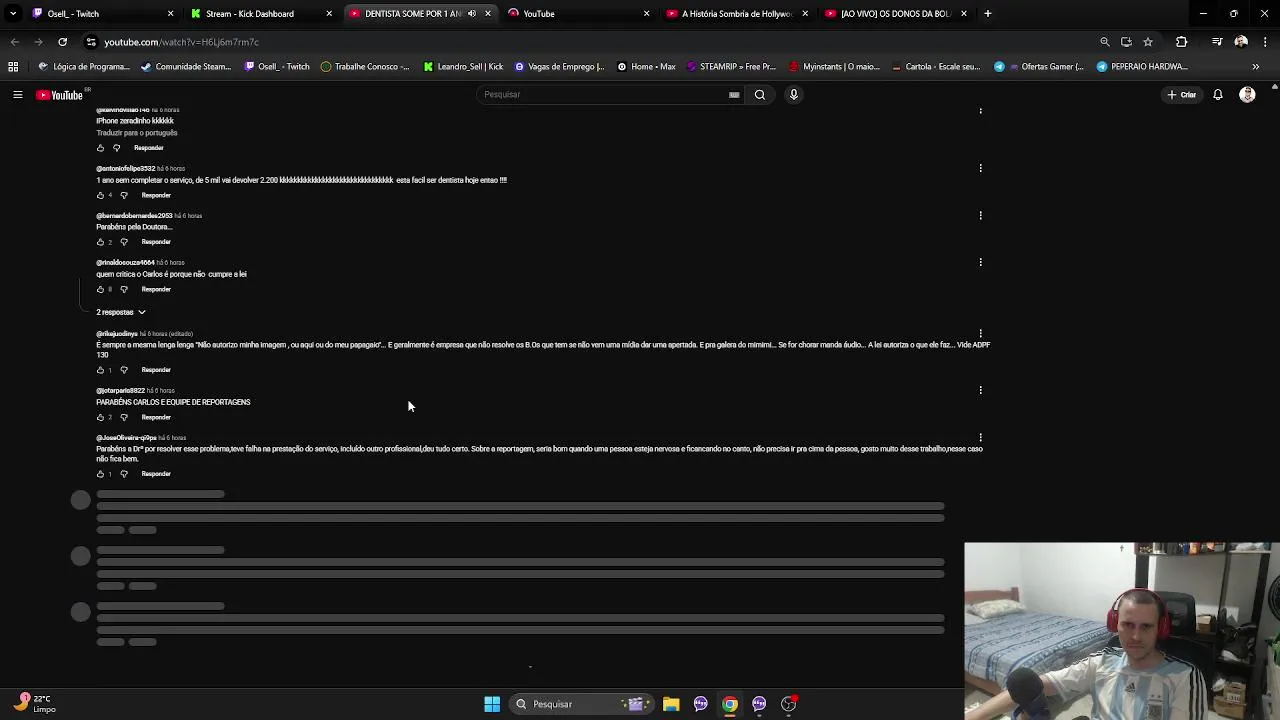This screenshot has width=1280, height=720.
Task: Reply to the @rinaldosouza4664 comment
Action: coord(156,289)
